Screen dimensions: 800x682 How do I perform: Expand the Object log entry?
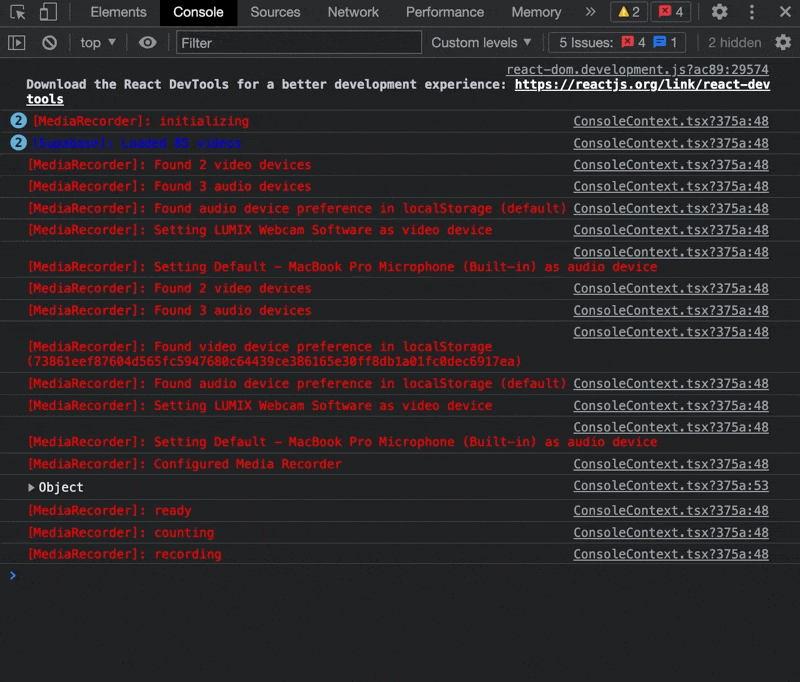tap(31, 488)
